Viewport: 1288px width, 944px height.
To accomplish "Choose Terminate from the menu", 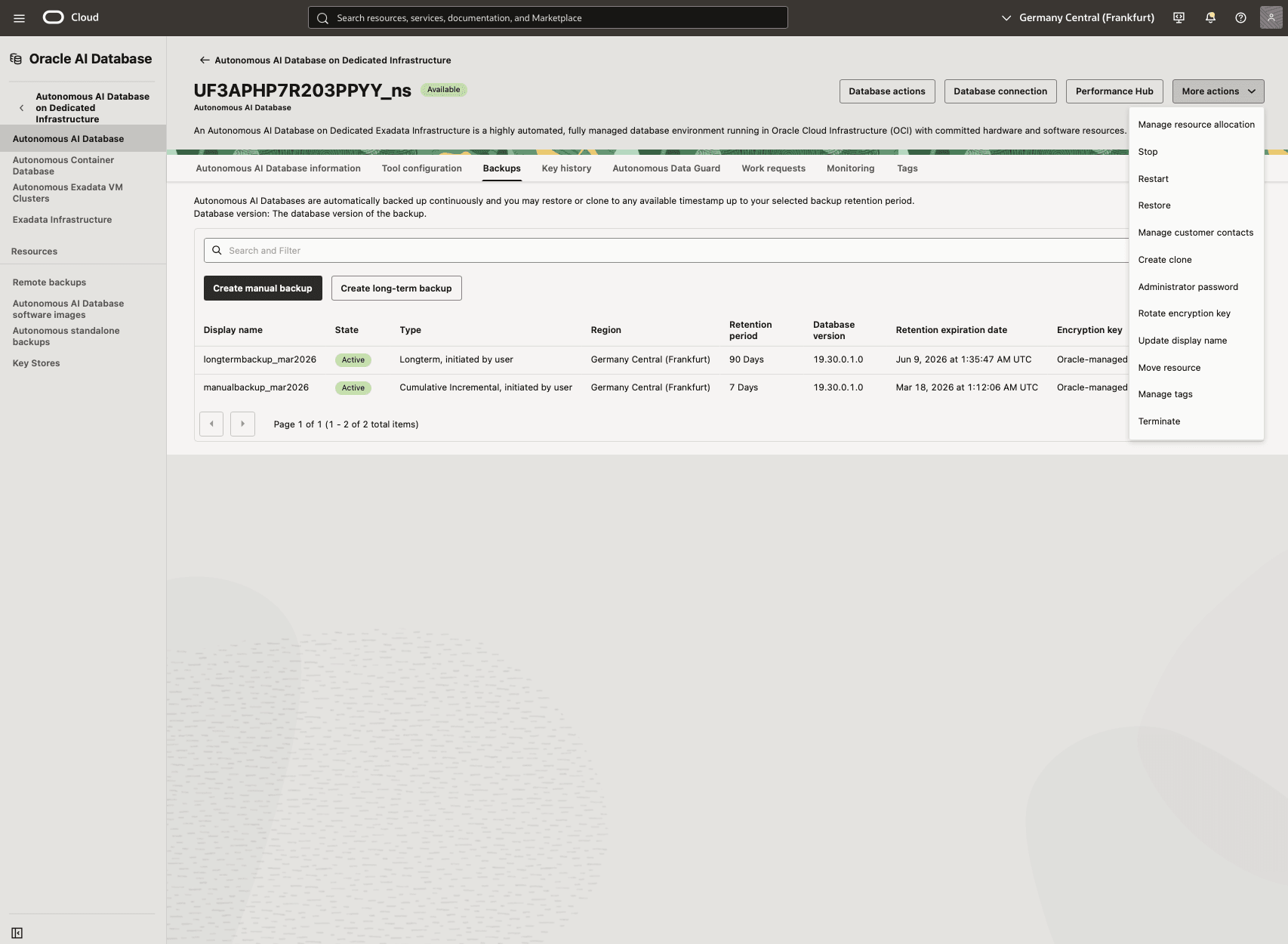I will (1196, 421).
